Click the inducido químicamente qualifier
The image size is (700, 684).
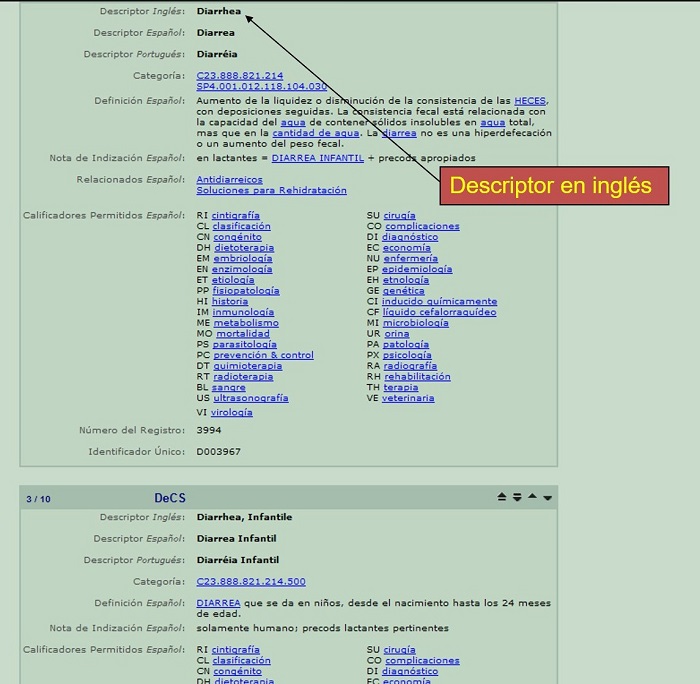click(439, 301)
